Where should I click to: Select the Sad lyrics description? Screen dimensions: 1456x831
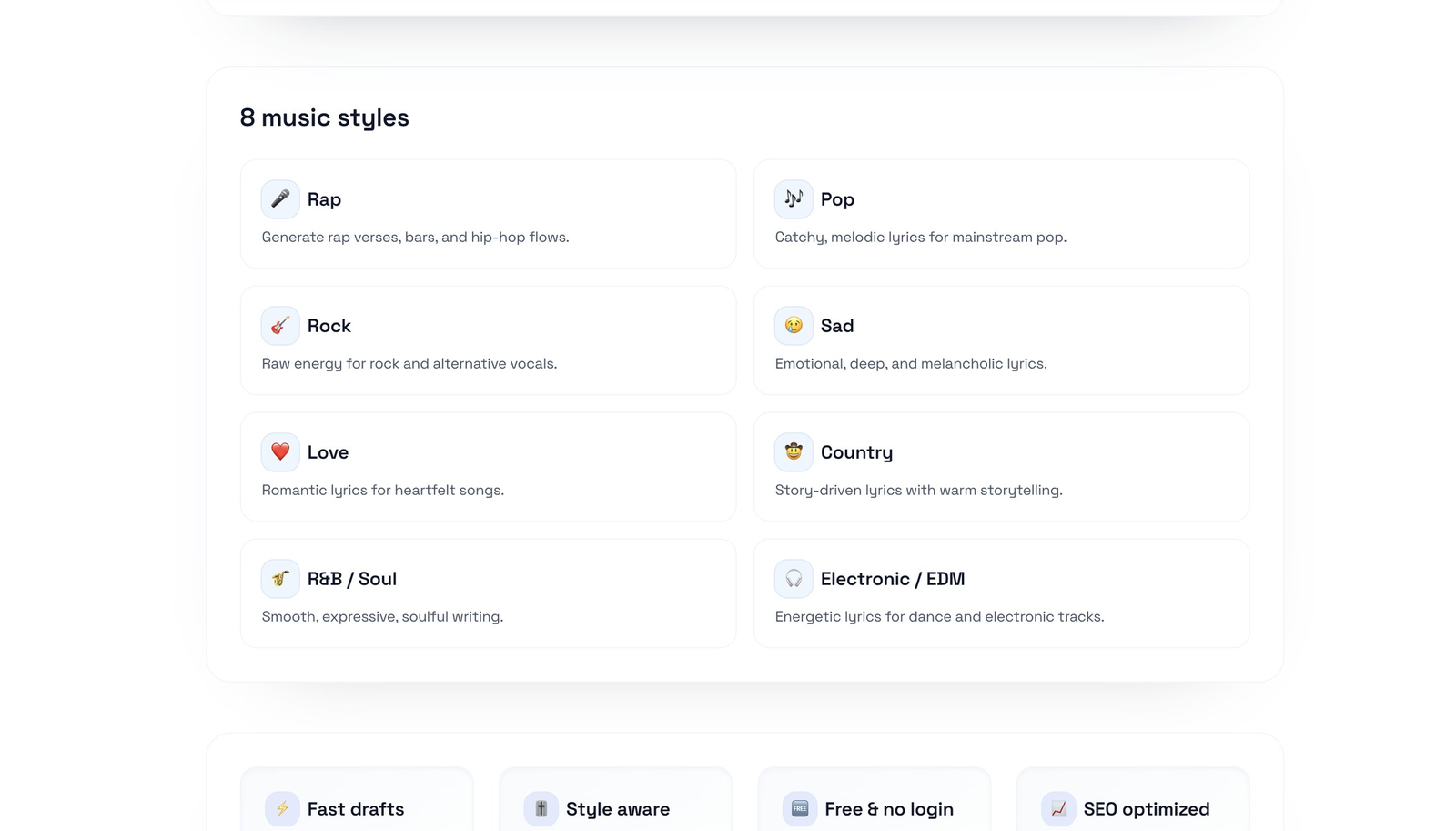tap(911, 364)
